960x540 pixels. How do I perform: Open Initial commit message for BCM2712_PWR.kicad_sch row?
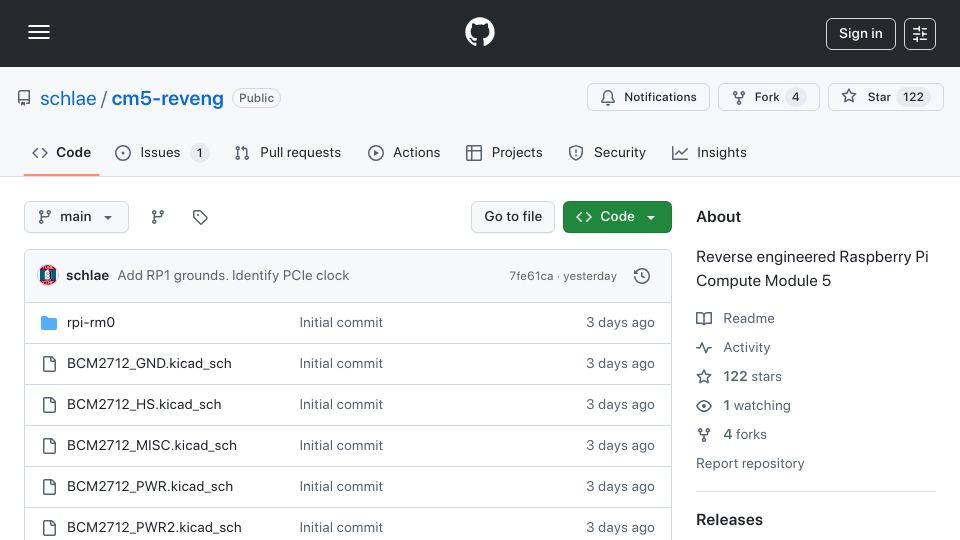(x=341, y=487)
